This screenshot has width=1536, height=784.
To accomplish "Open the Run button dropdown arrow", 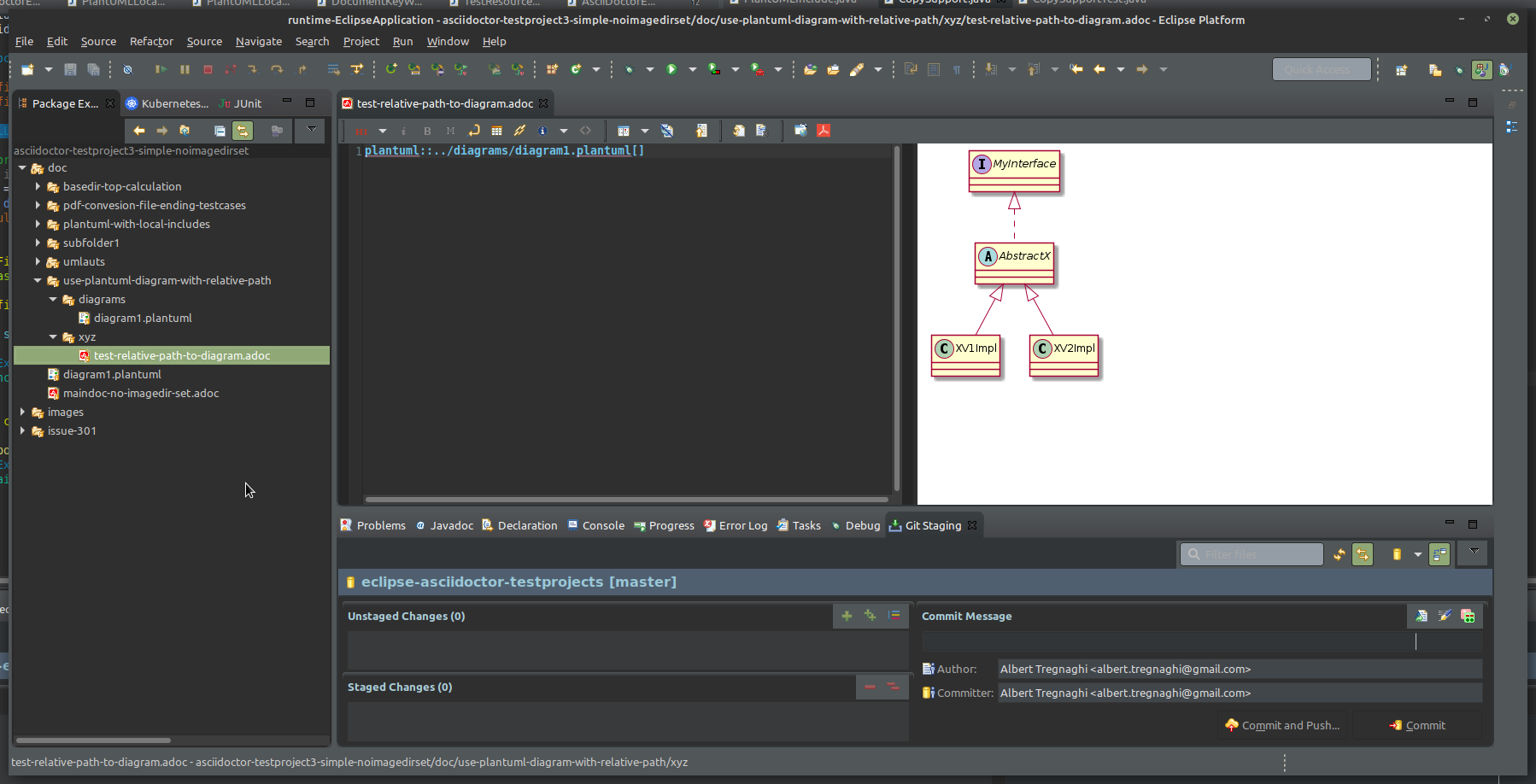I will point(692,69).
